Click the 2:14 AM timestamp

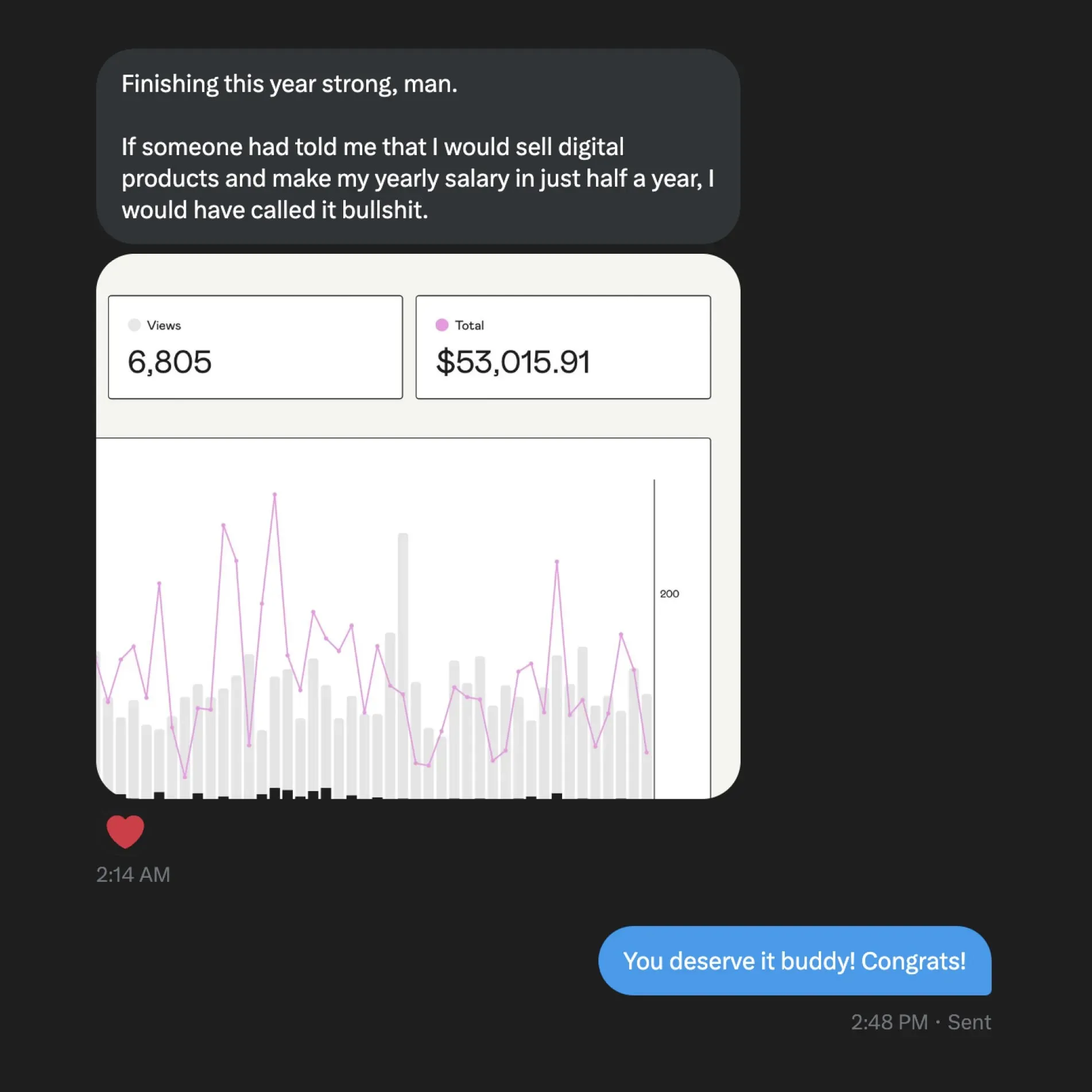[133, 874]
